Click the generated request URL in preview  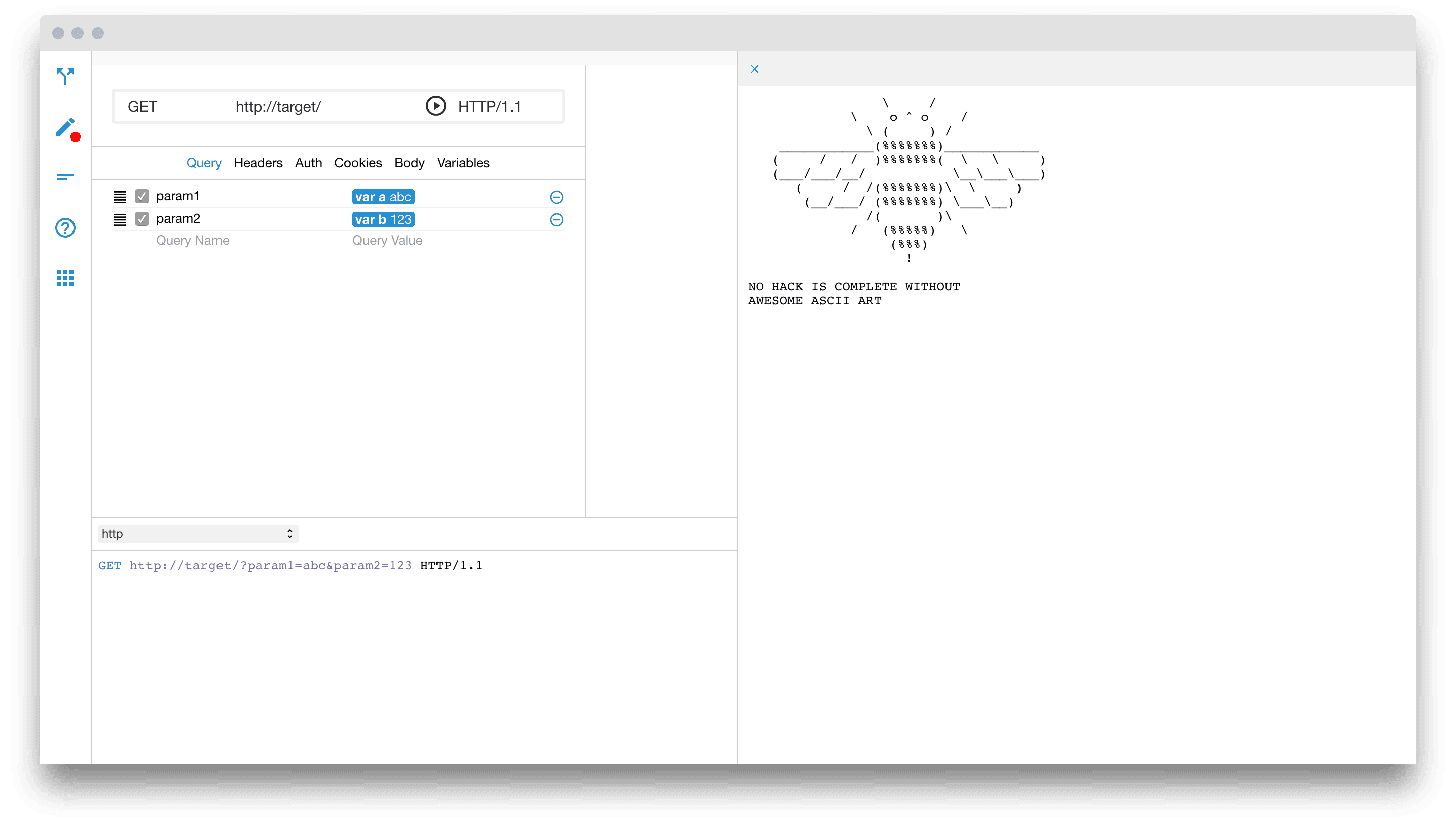[x=270, y=566]
